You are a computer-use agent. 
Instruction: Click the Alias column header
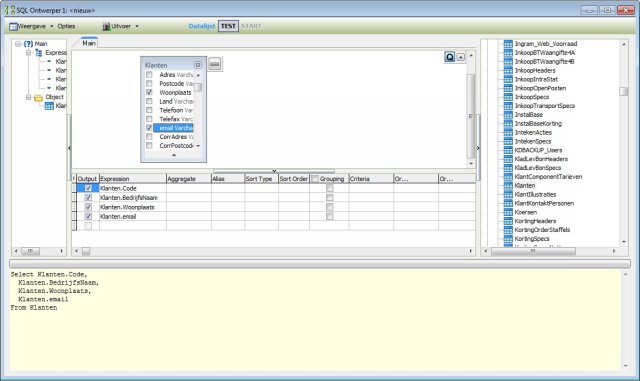click(x=227, y=179)
